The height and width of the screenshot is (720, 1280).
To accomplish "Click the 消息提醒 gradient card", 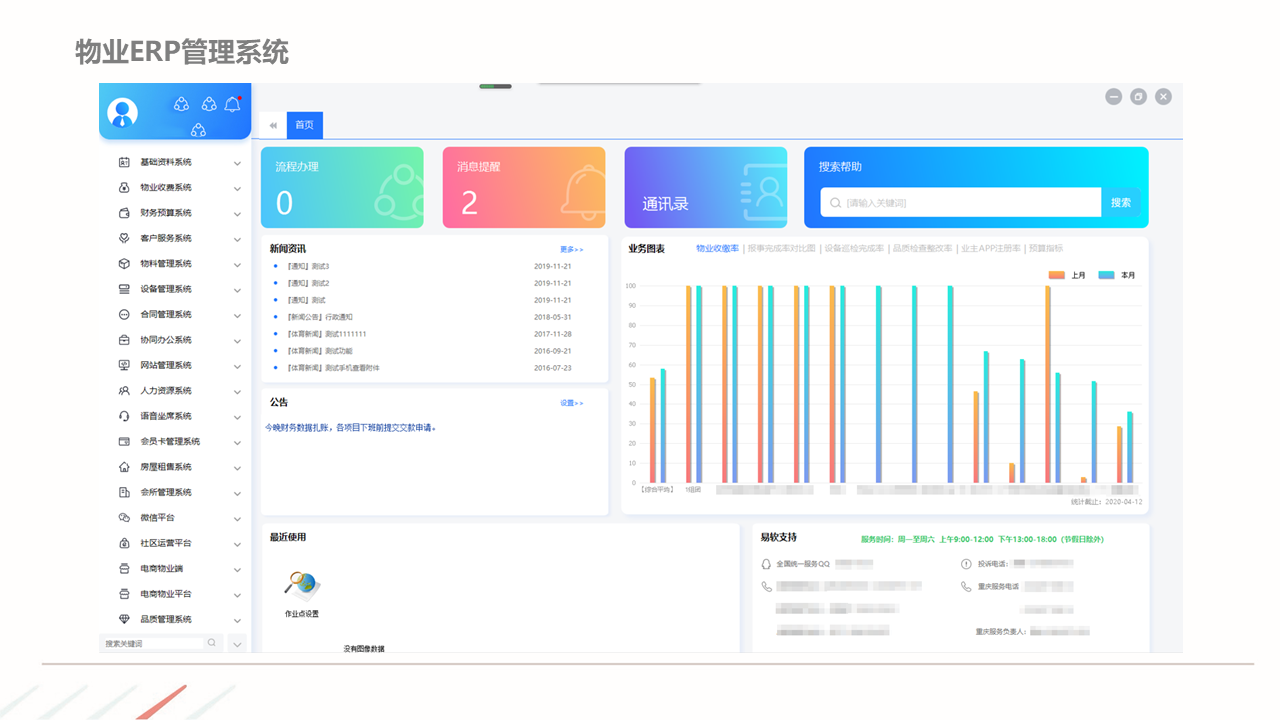I will (523, 188).
